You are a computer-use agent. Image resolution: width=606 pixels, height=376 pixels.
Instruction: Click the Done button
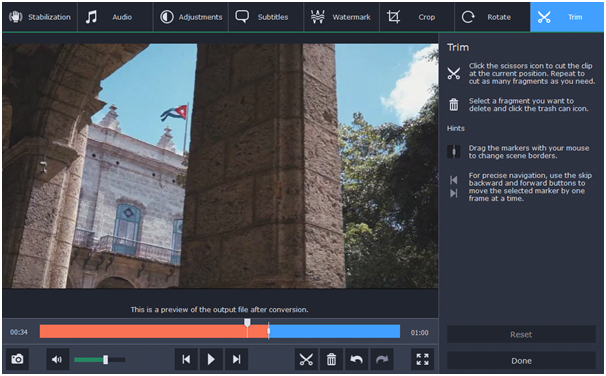521,361
